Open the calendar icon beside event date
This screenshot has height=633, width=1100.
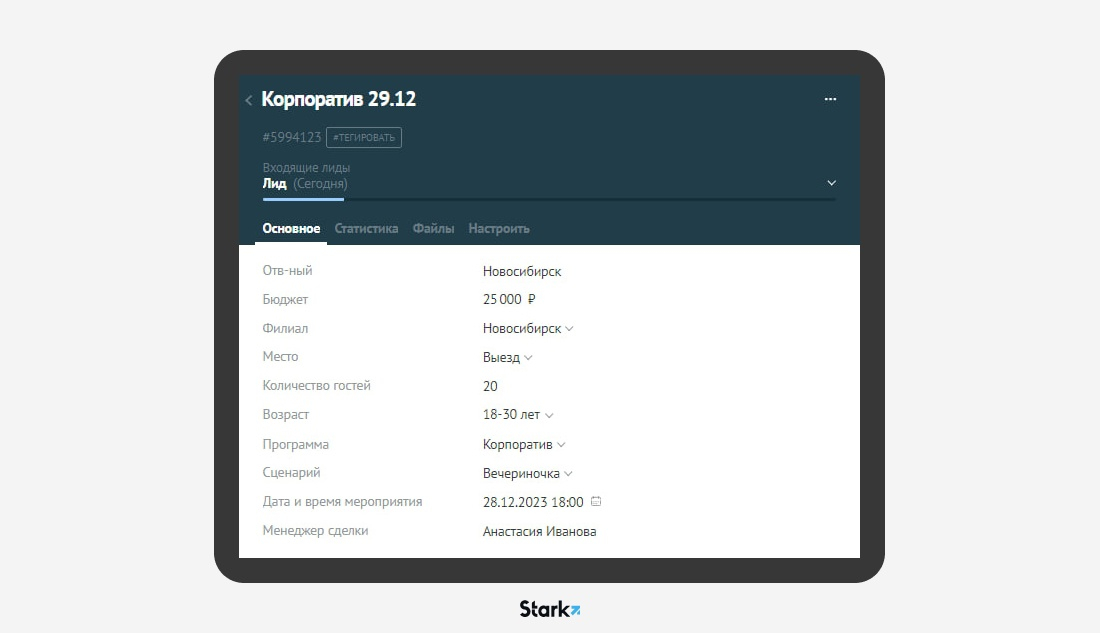click(596, 501)
